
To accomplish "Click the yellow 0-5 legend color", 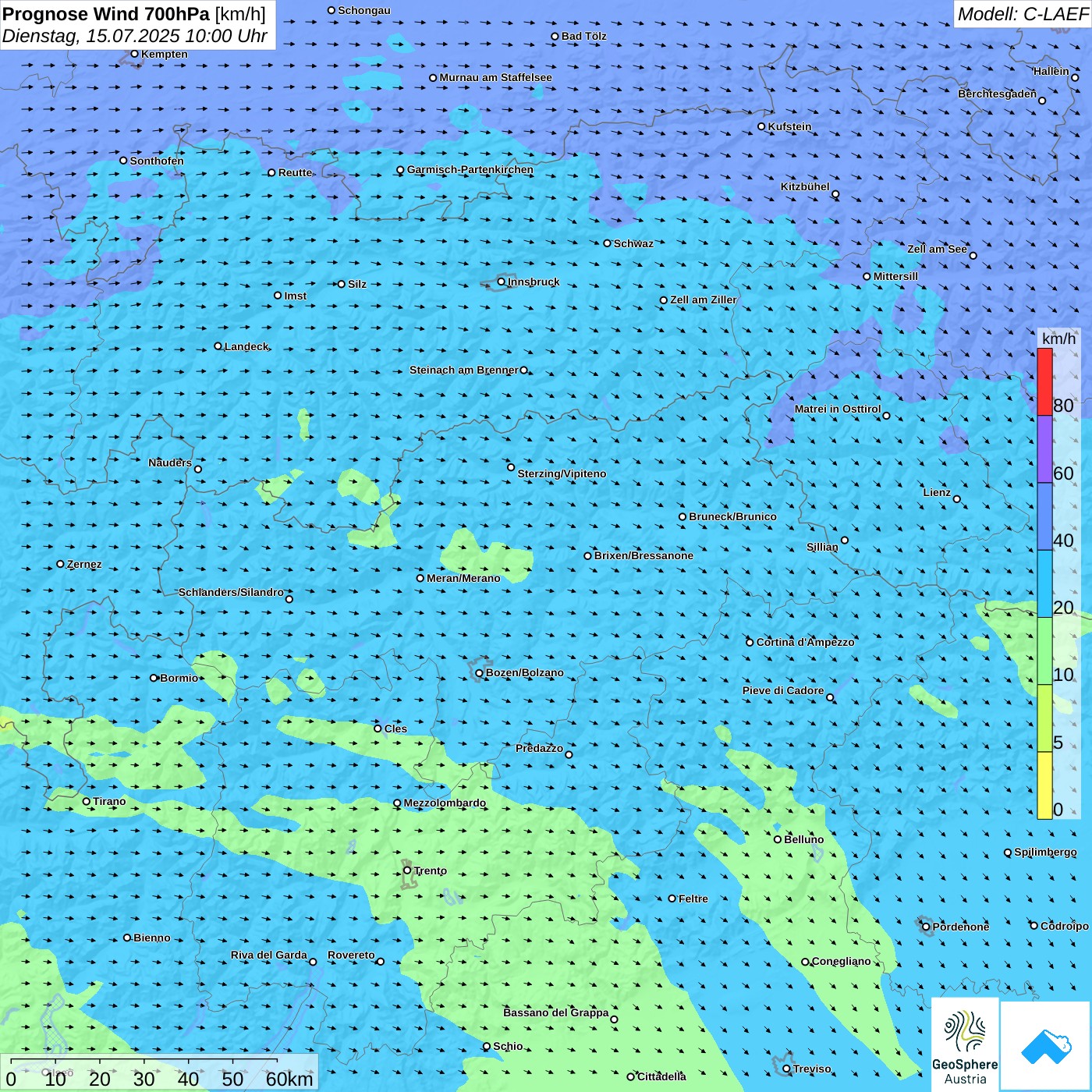I will [1044, 785].
